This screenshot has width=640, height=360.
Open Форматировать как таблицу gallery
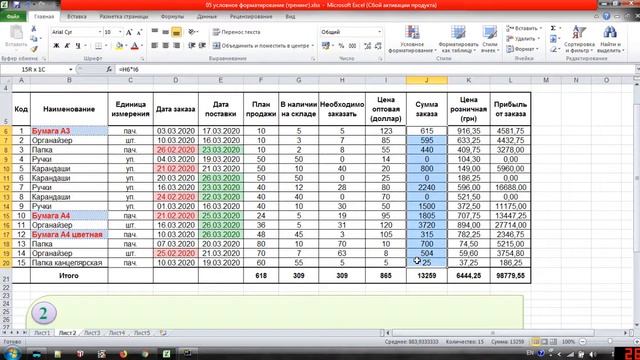pos(458,39)
